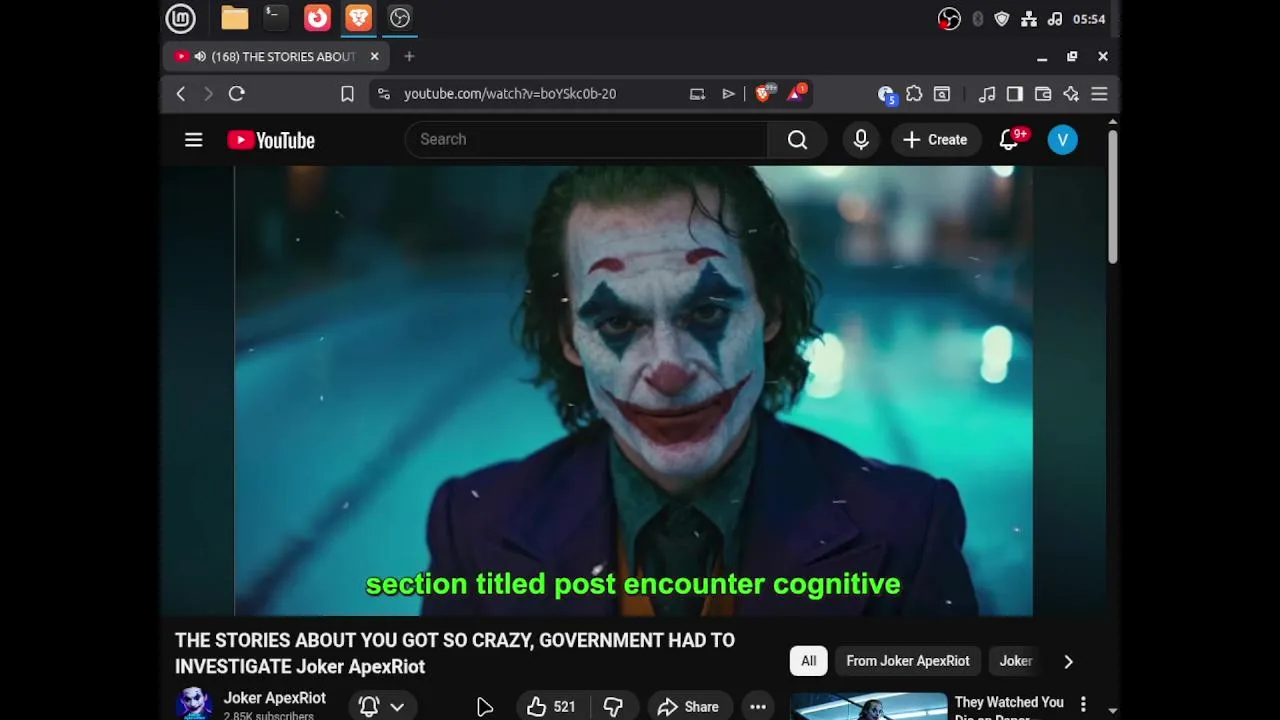Like this video (521 likes)

(x=551, y=707)
